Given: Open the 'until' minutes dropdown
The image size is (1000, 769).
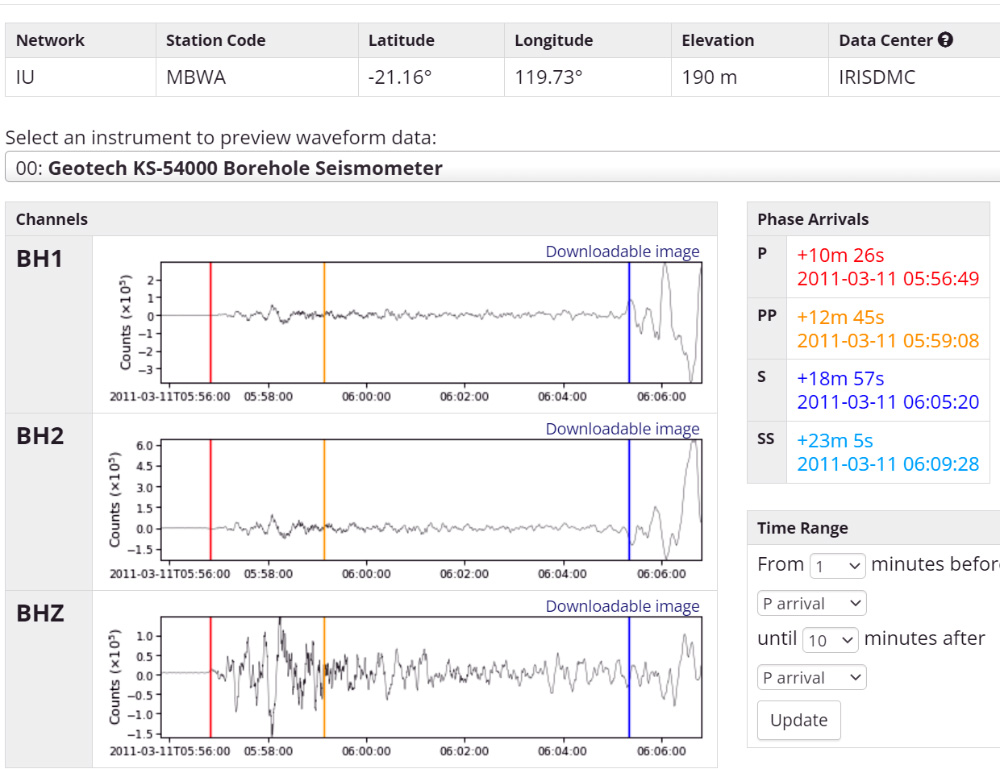Looking at the screenshot, I should tap(830, 639).
